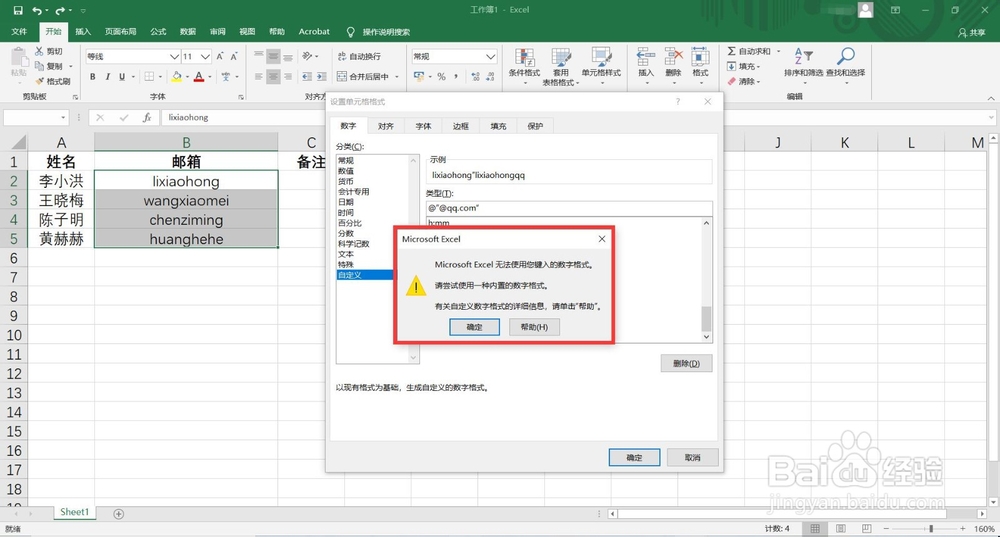Click the decrease font size icon

[x=234, y=57]
